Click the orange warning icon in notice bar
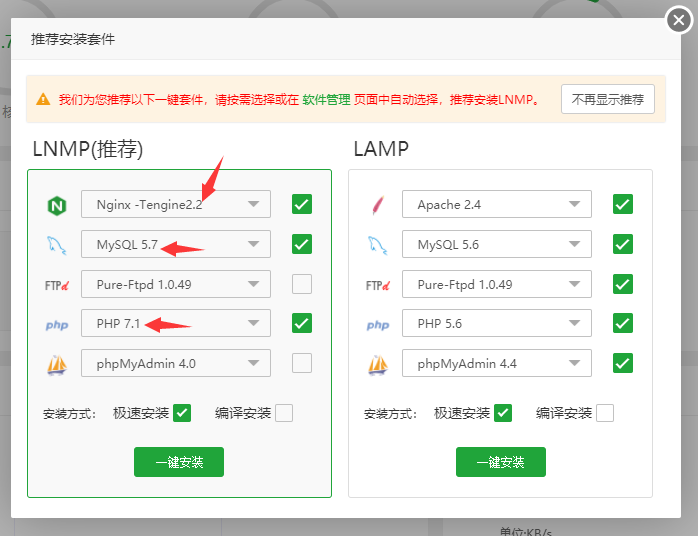698x536 pixels. point(43,100)
